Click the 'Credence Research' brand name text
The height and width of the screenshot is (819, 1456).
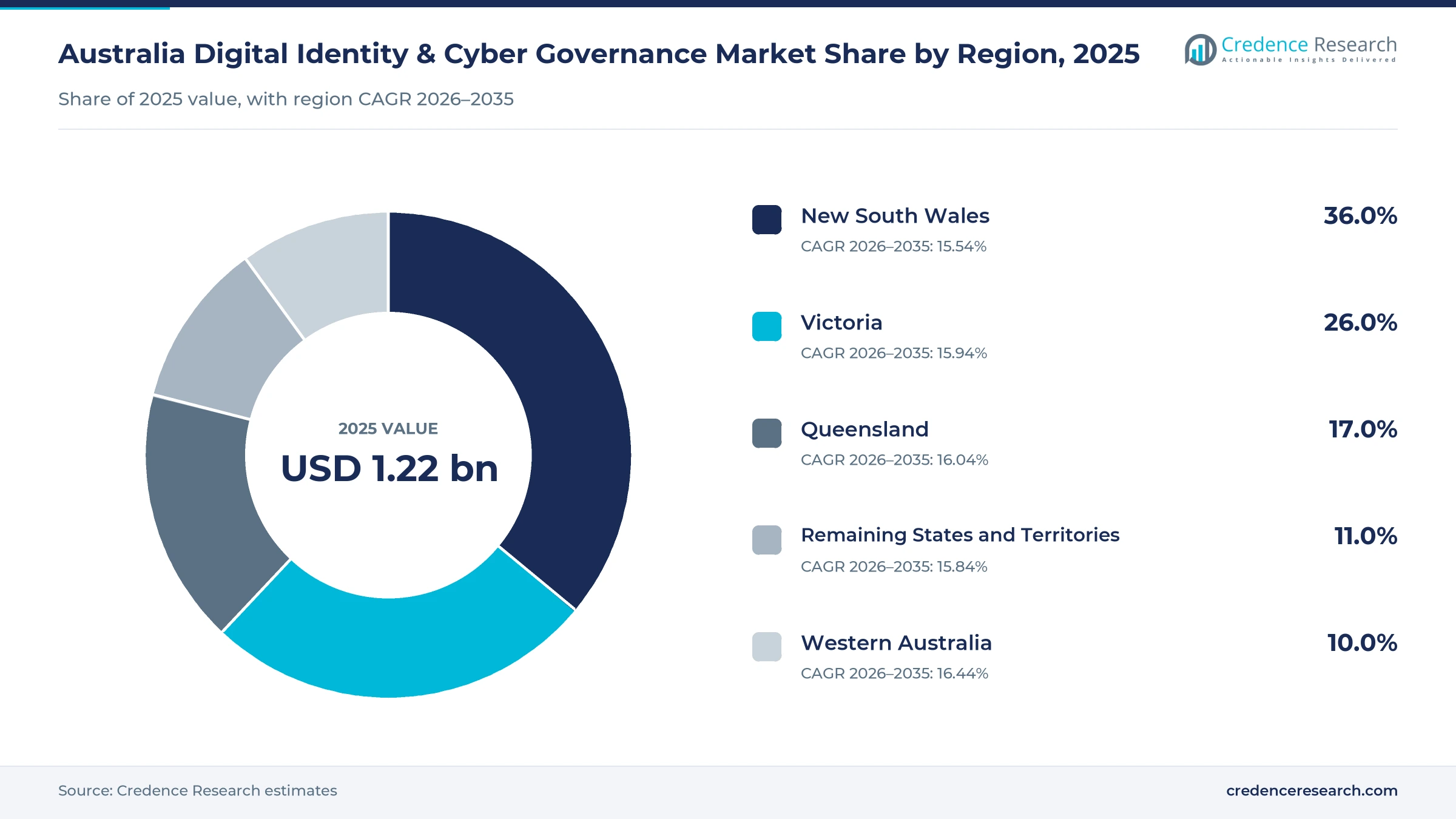click(1309, 44)
